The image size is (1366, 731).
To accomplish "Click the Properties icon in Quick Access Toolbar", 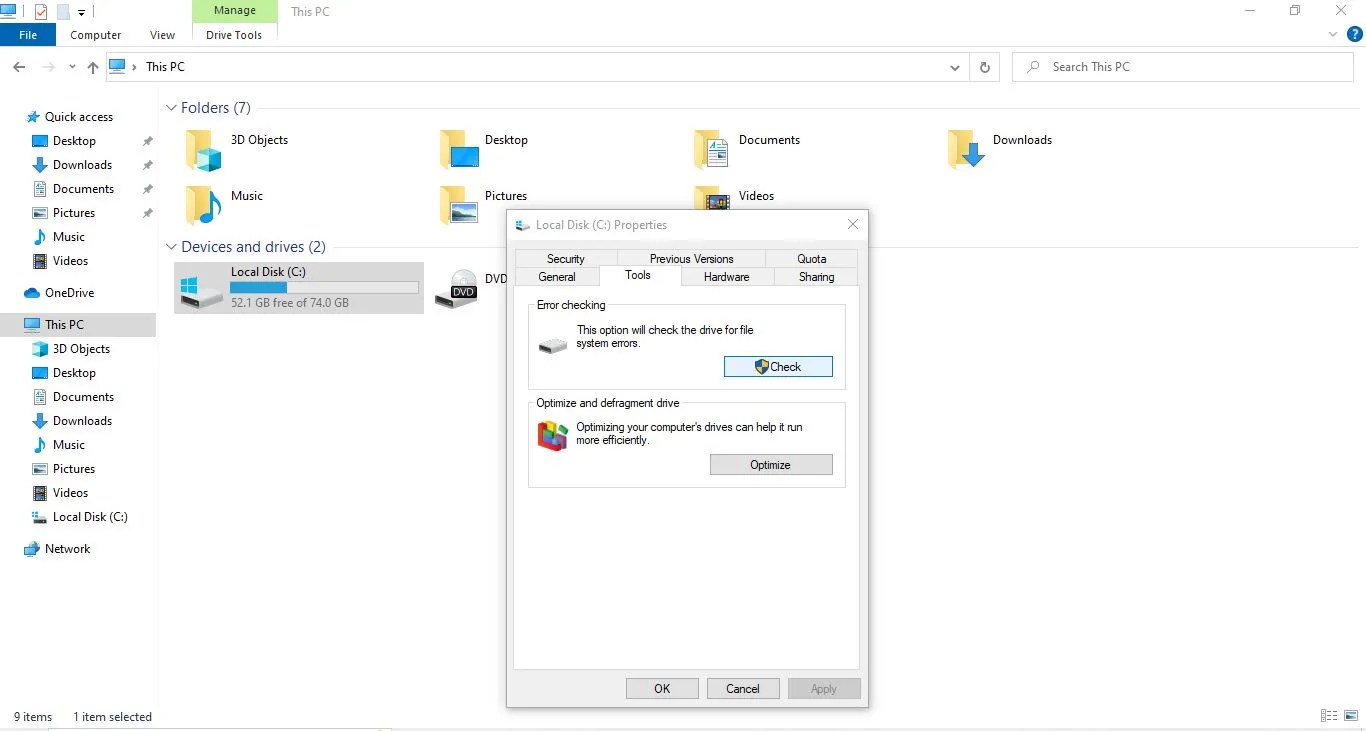I will coord(41,11).
